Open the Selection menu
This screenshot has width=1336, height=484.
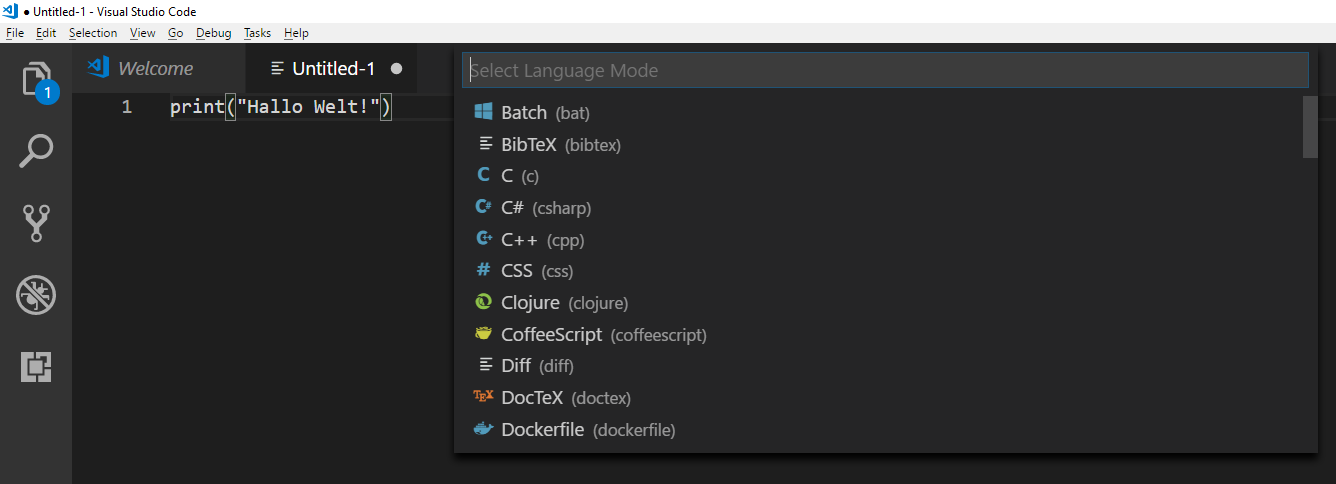(x=93, y=33)
